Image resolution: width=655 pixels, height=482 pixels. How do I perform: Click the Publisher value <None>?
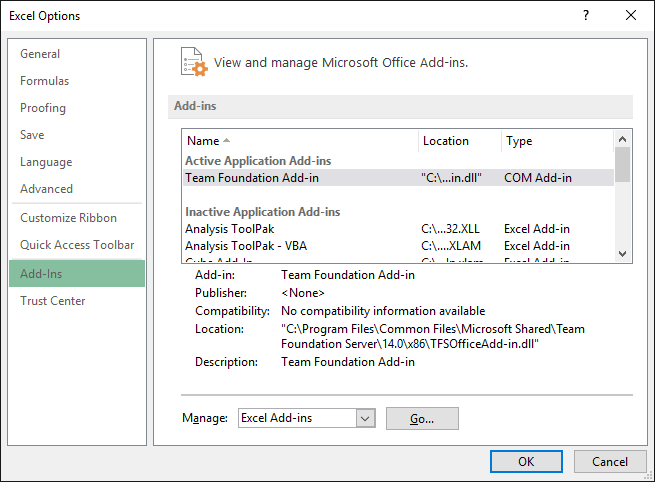(x=303, y=293)
